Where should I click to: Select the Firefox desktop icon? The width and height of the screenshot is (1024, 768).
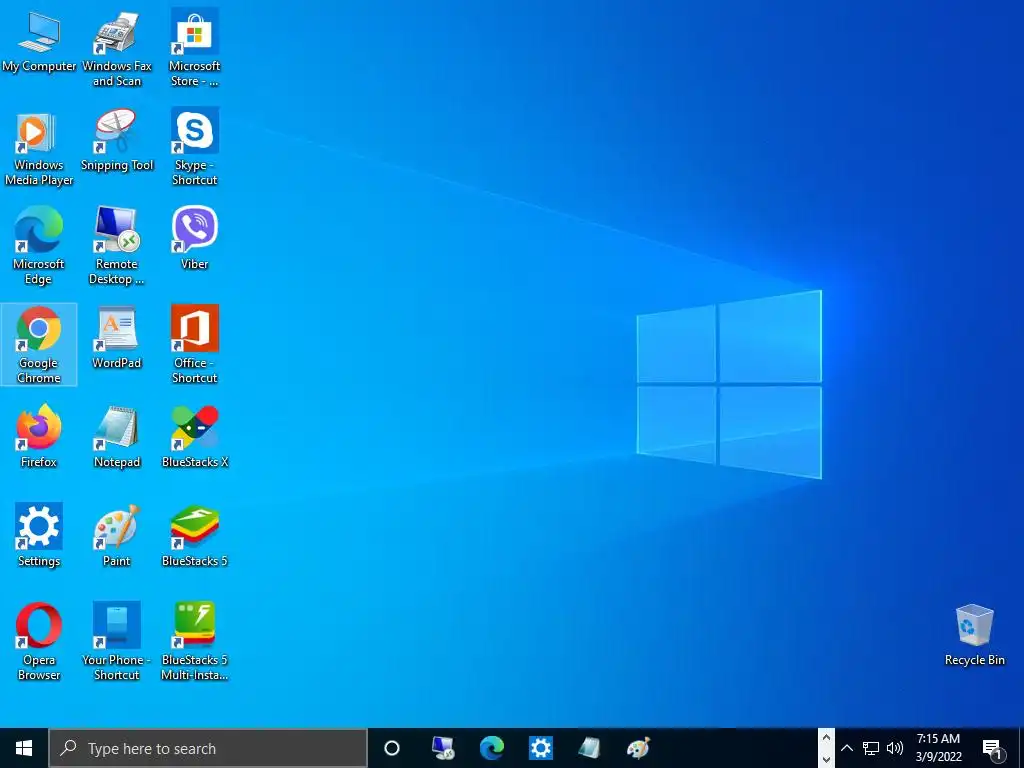tap(39, 436)
